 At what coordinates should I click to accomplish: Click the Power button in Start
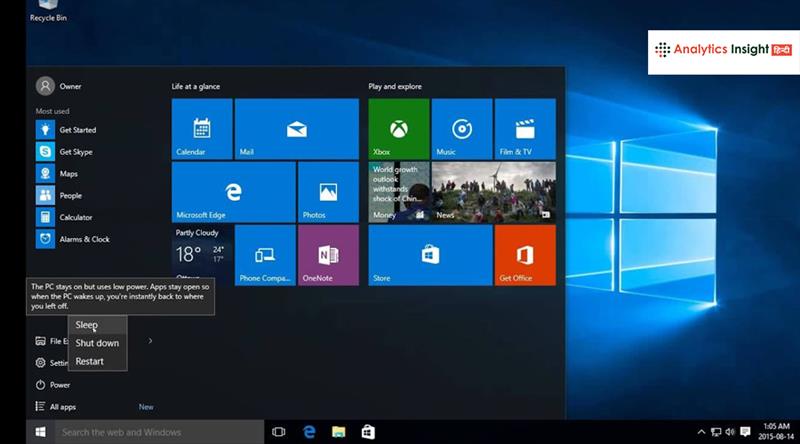click(59, 385)
